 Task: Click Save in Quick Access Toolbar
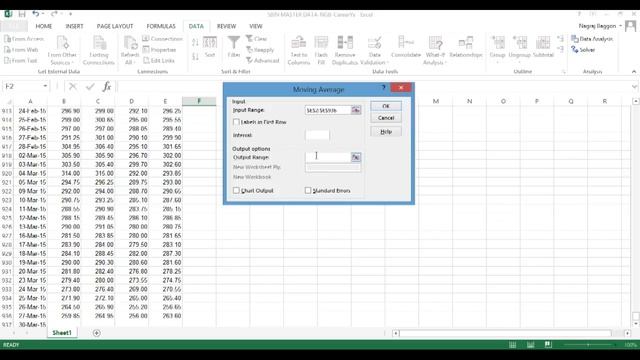pos(22,14)
